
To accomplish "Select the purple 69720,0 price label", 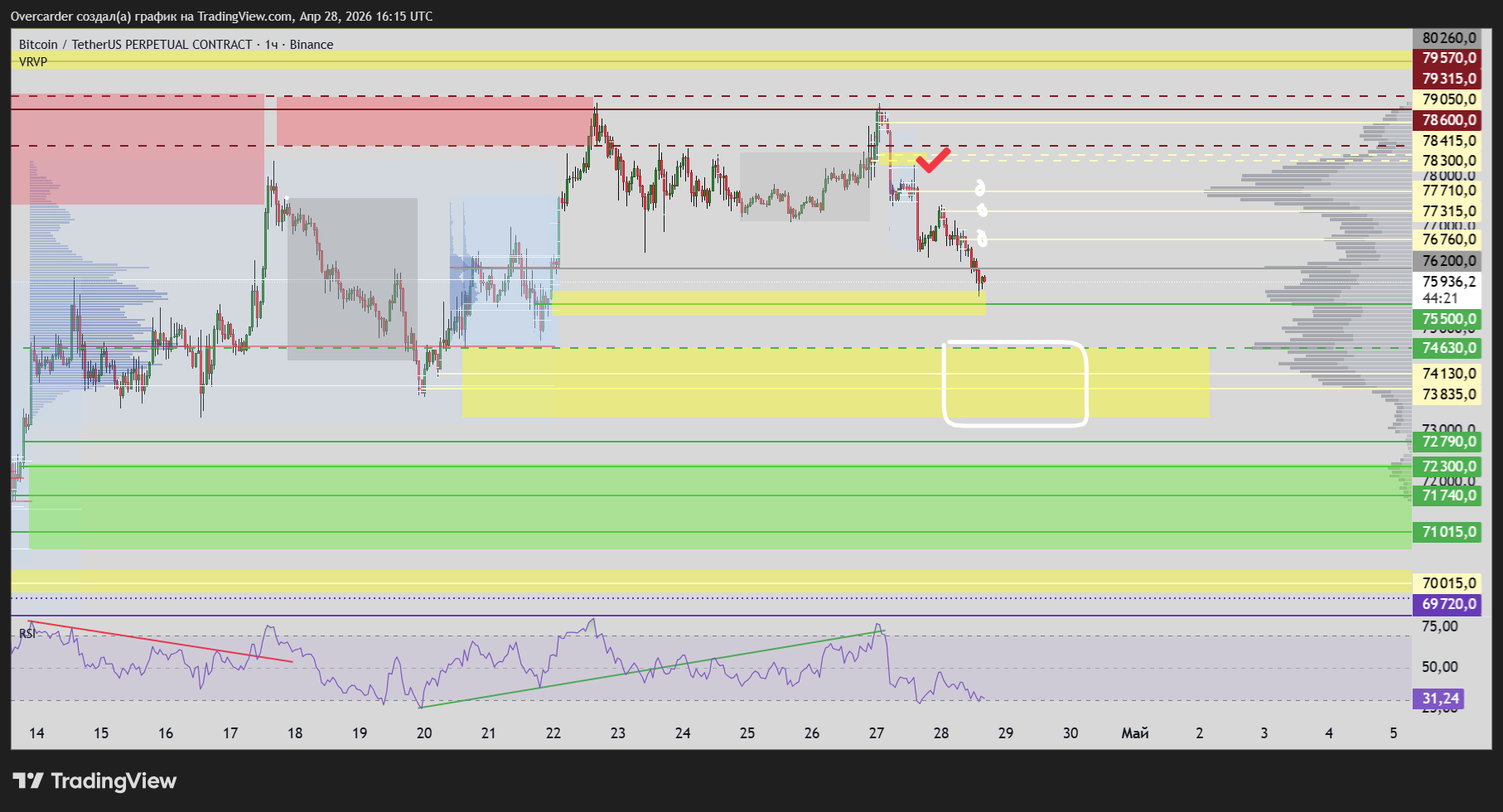I will pos(1447,604).
